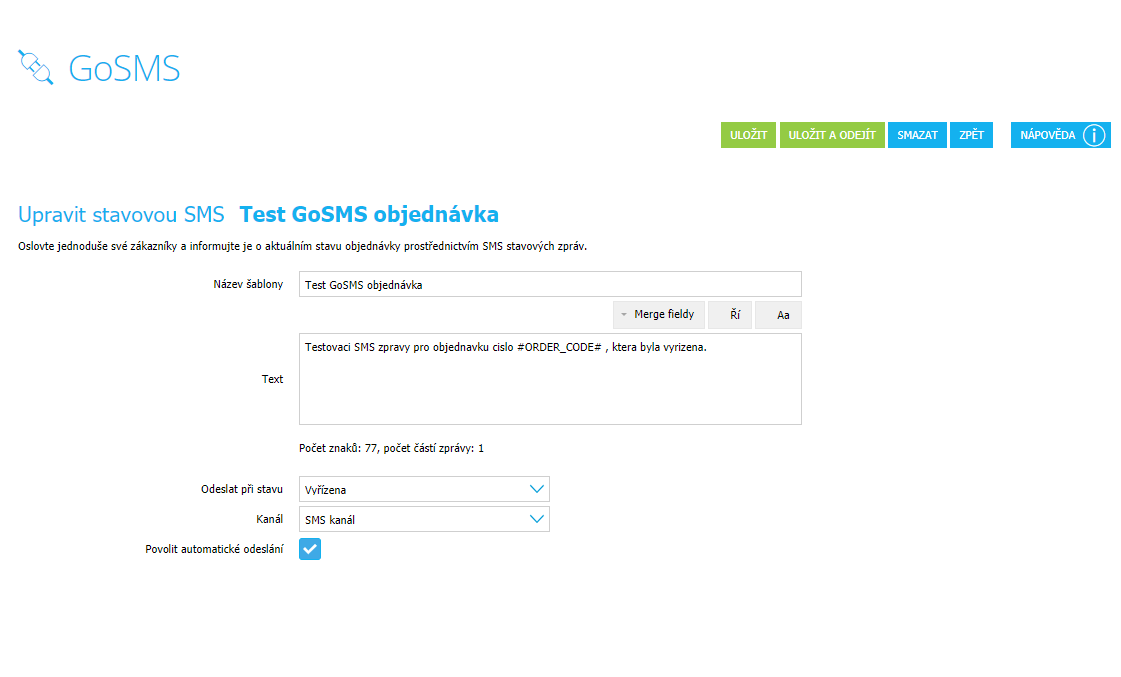Click the 'Název šablony' label
This screenshot has height=677, width=1121.
pos(248,285)
